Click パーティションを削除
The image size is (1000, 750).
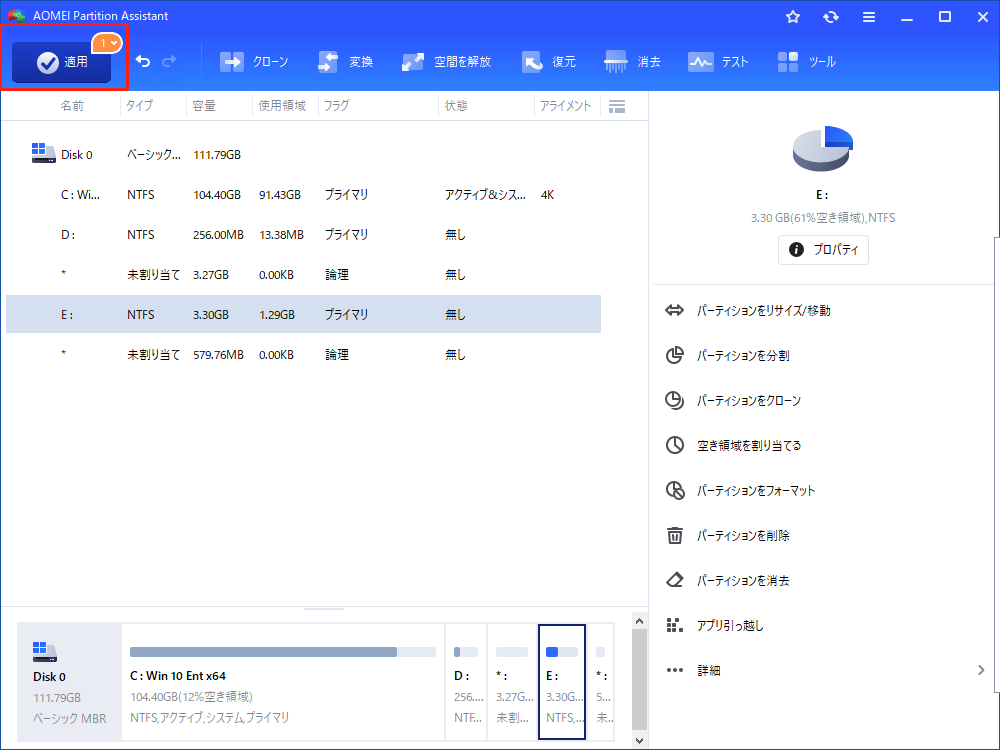[x=743, y=536]
